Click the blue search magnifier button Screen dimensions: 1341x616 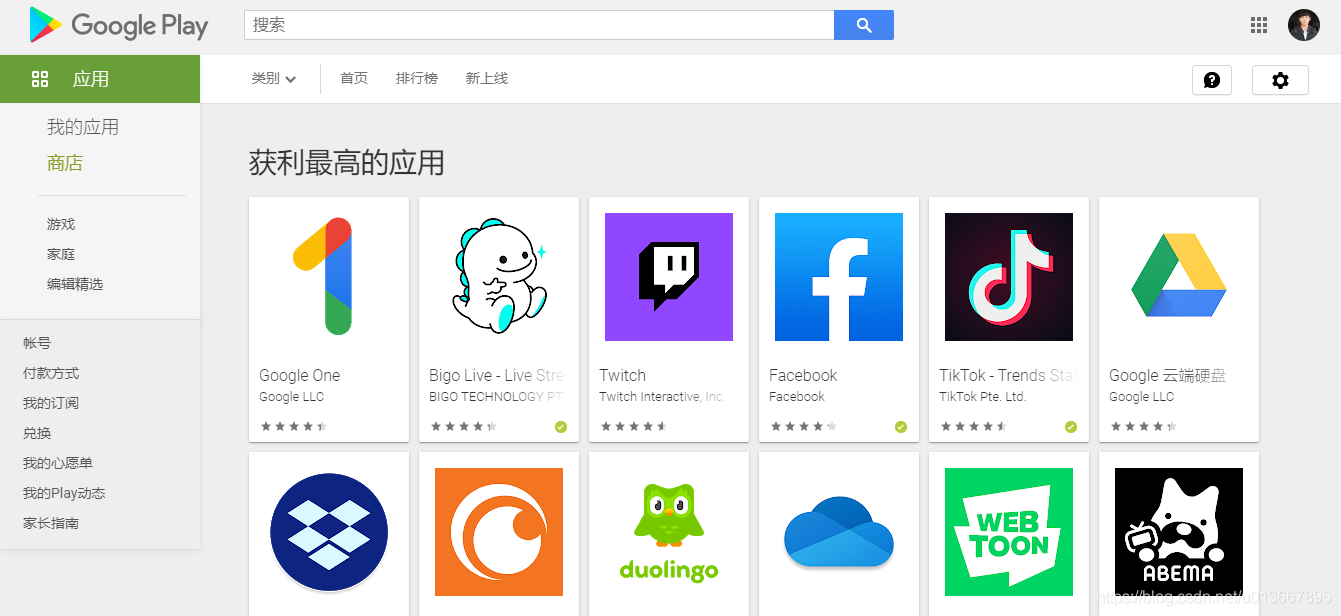pos(864,25)
